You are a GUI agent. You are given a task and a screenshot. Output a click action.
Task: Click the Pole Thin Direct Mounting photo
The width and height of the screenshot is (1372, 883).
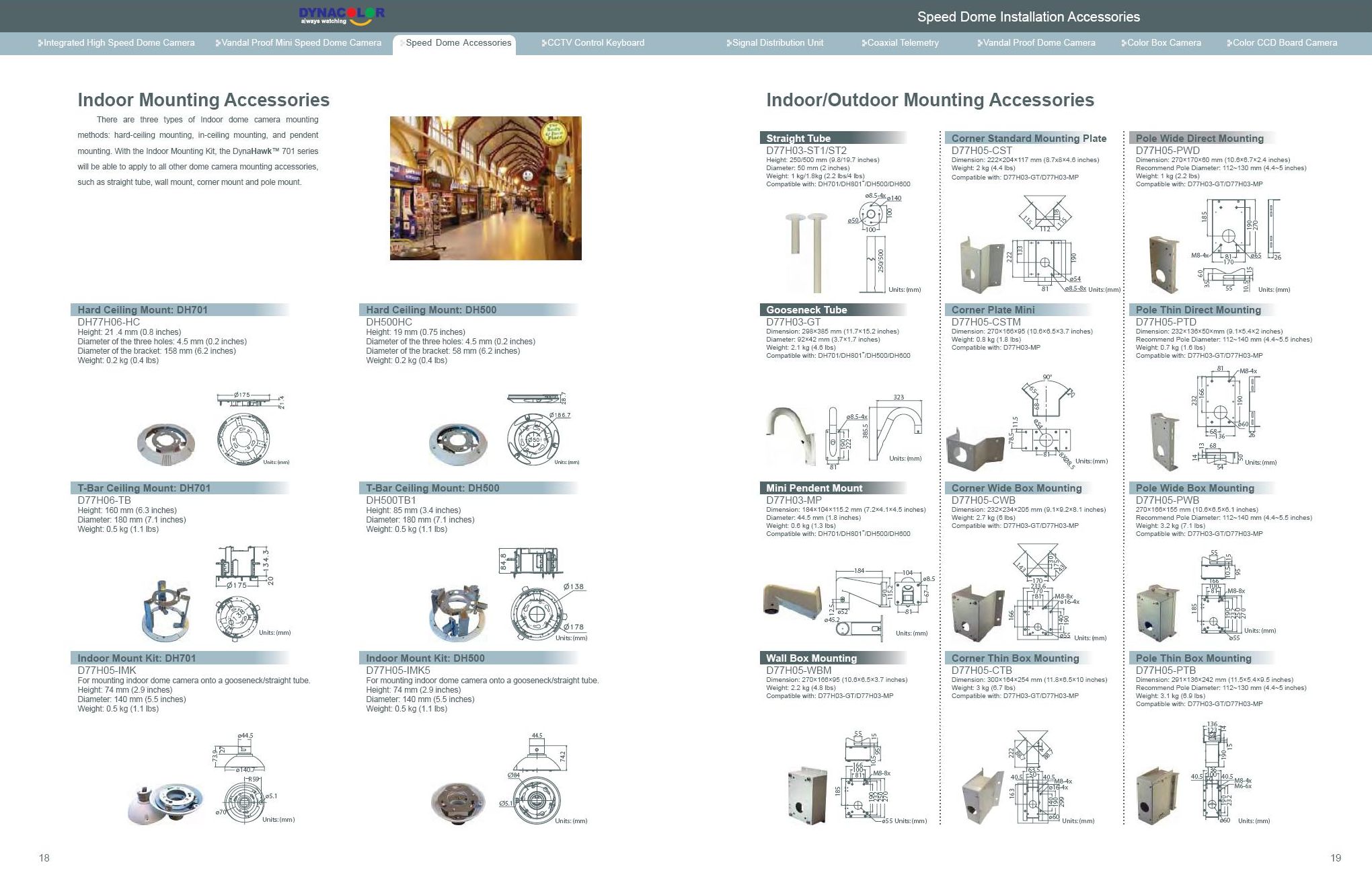click(1165, 442)
